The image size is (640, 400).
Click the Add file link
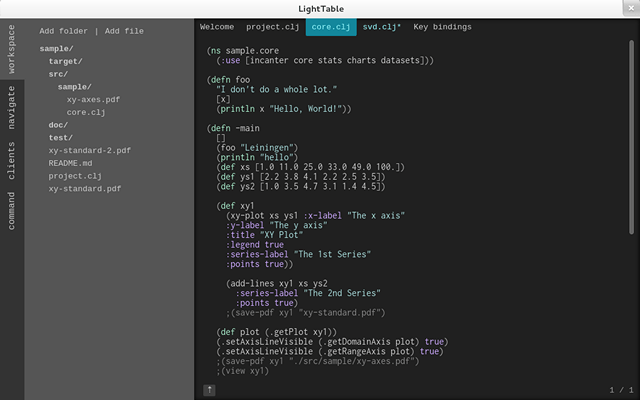[x=124, y=31]
